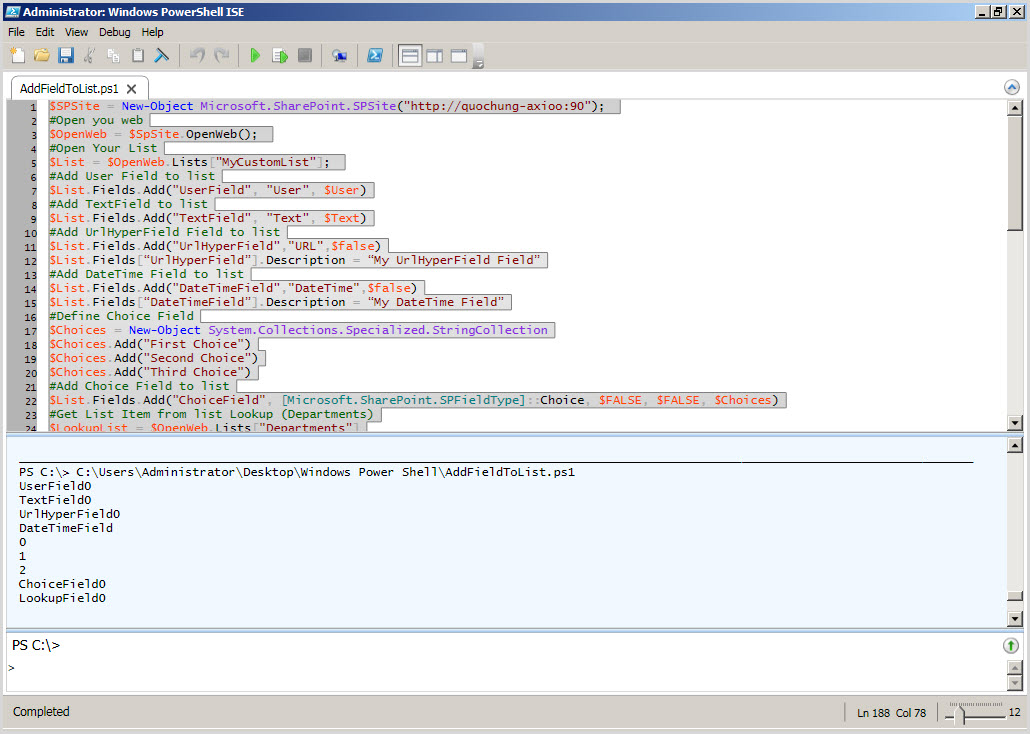The width and height of the screenshot is (1030, 734).
Task: Open an existing script file
Action: (x=40, y=55)
